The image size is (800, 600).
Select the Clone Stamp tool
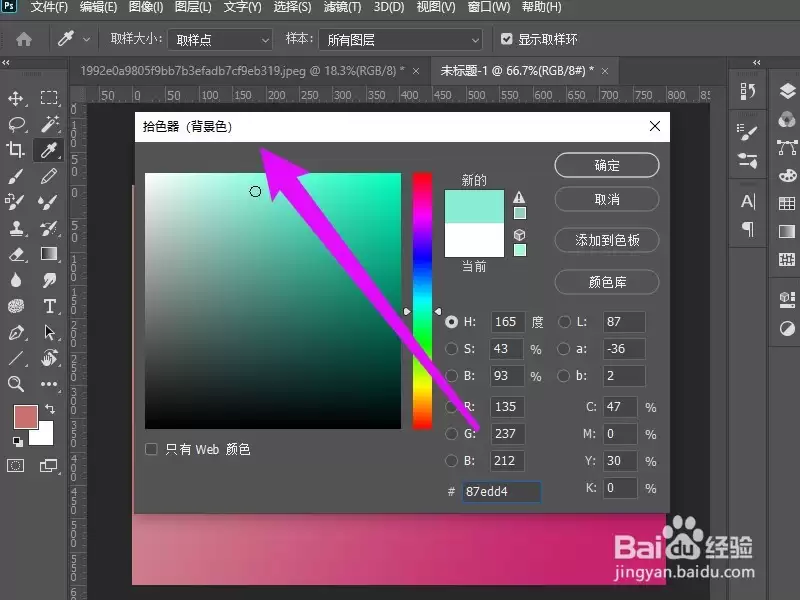16,228
